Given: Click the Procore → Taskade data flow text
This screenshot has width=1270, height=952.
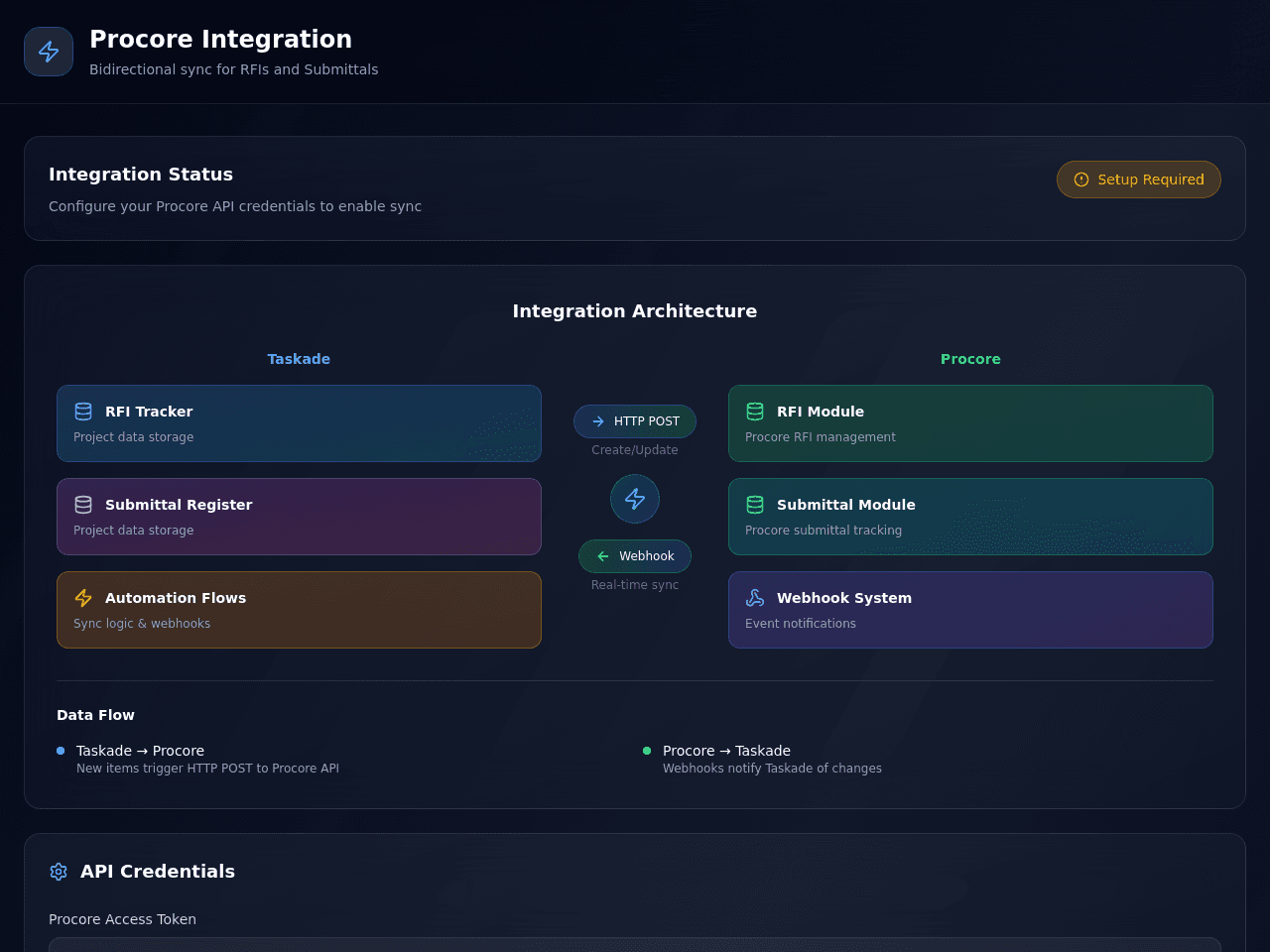Looking at the screenshot, I should click(726, 751).
